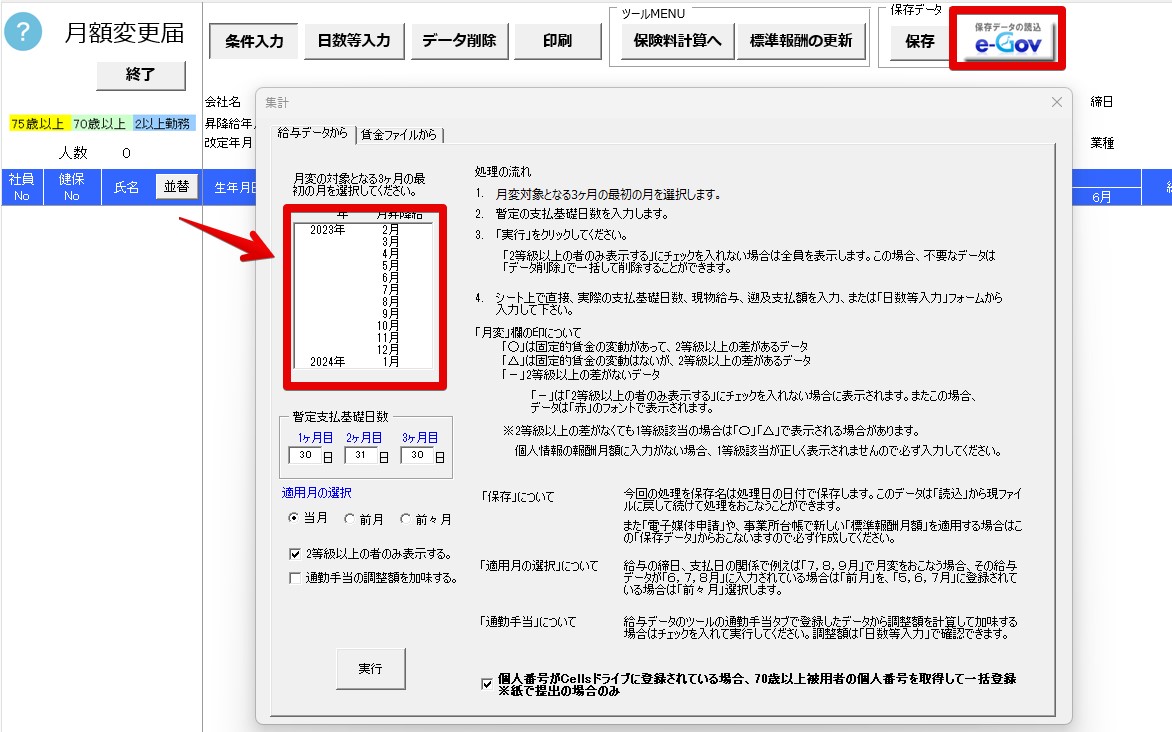Image resolution: width=1172 pixels, height=732 pixels.
Task: Click the 並替 sort button
Action: [x=176, y=186]
